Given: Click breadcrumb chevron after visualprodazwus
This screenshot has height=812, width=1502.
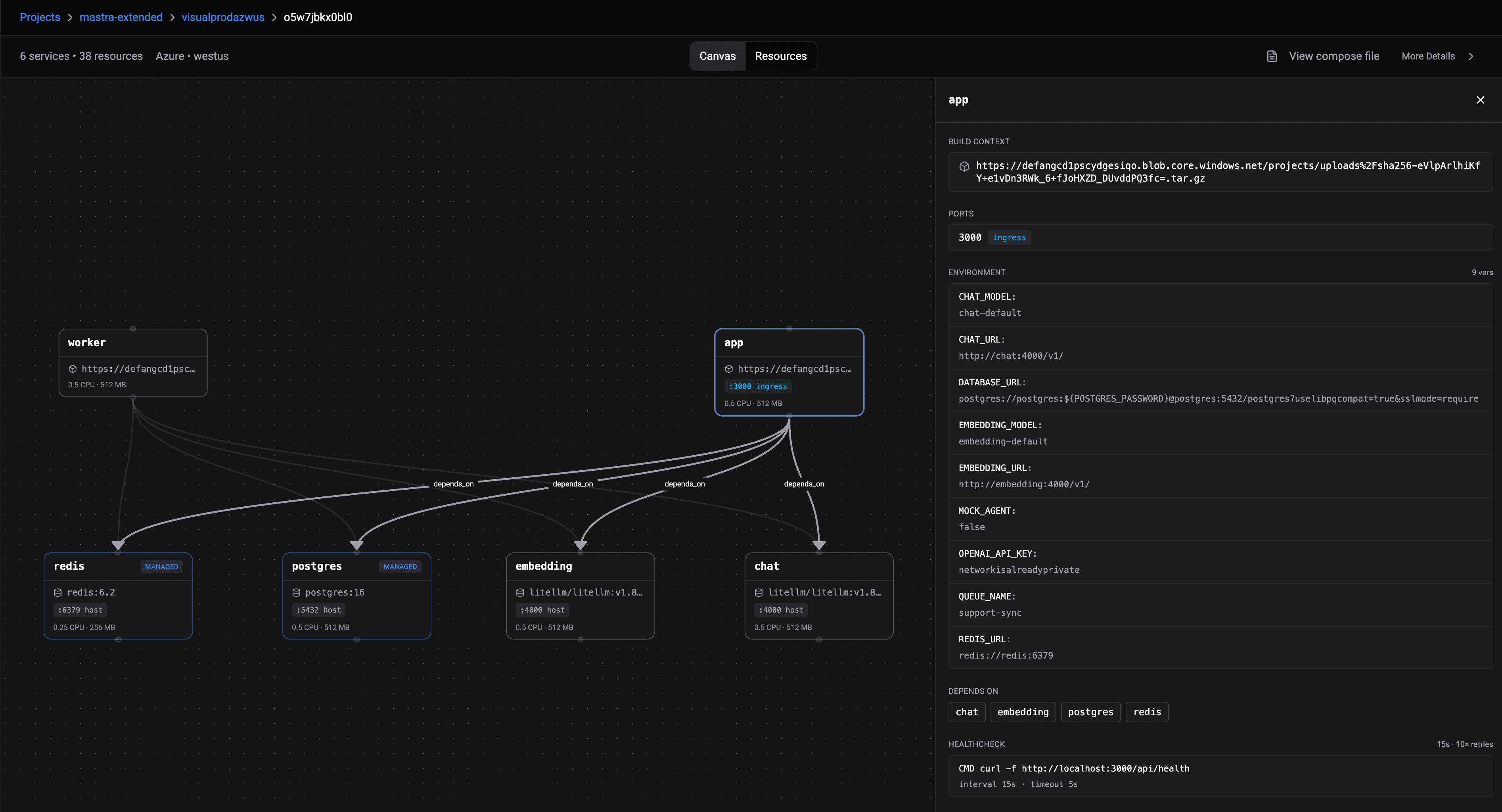Looking at the screenshot, I should point(274,17).
